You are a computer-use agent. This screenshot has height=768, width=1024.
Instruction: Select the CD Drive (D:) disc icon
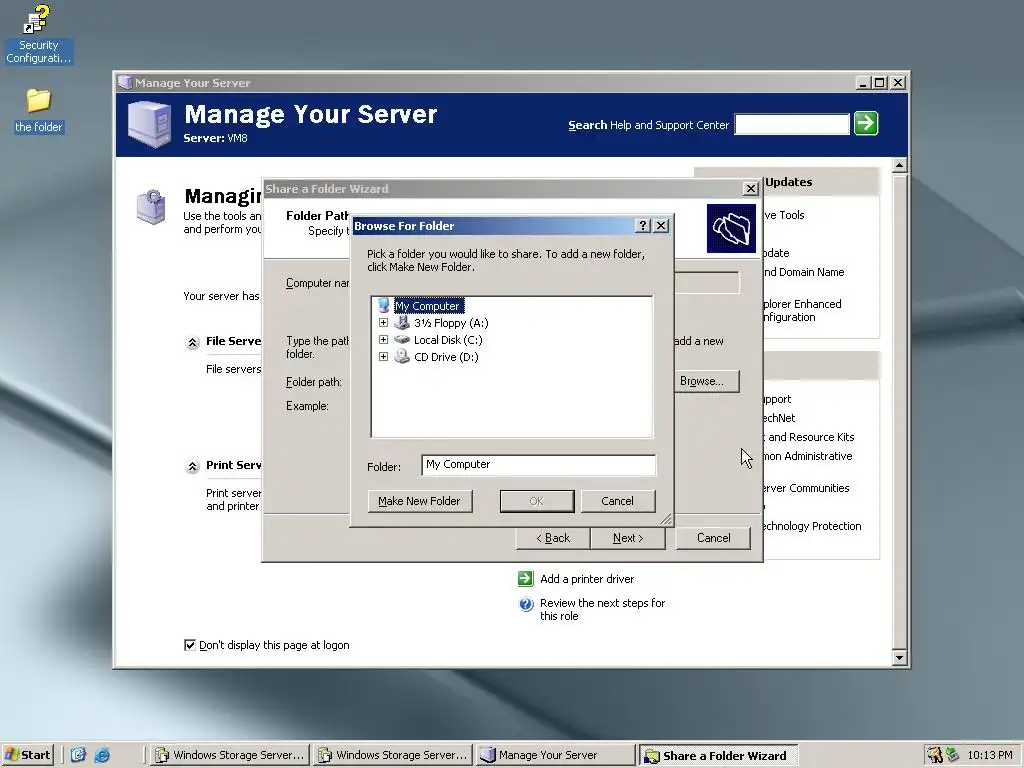click(402, 357)
